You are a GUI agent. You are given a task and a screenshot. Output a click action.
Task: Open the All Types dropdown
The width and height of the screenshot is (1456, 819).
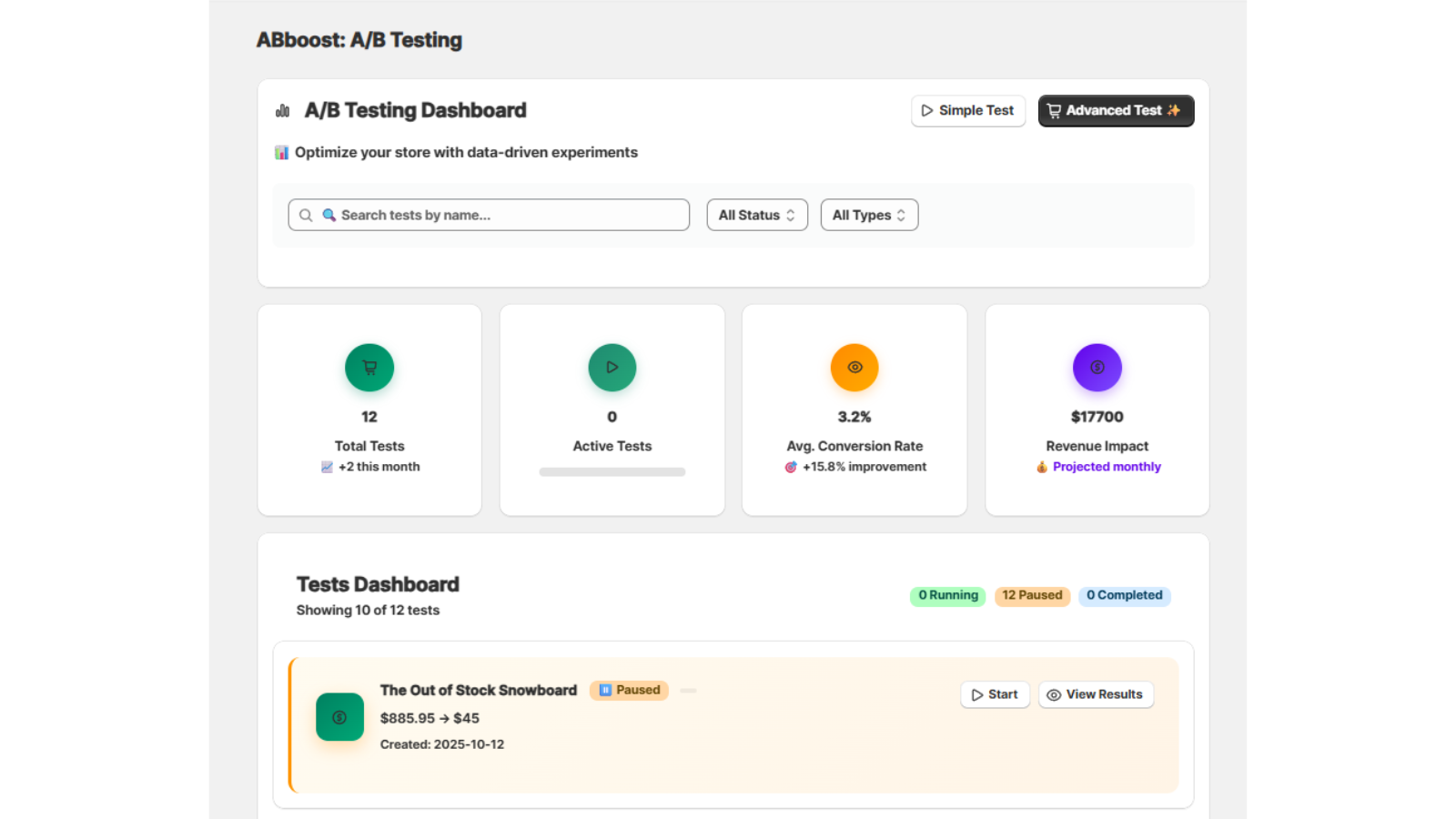pos(868,215)
